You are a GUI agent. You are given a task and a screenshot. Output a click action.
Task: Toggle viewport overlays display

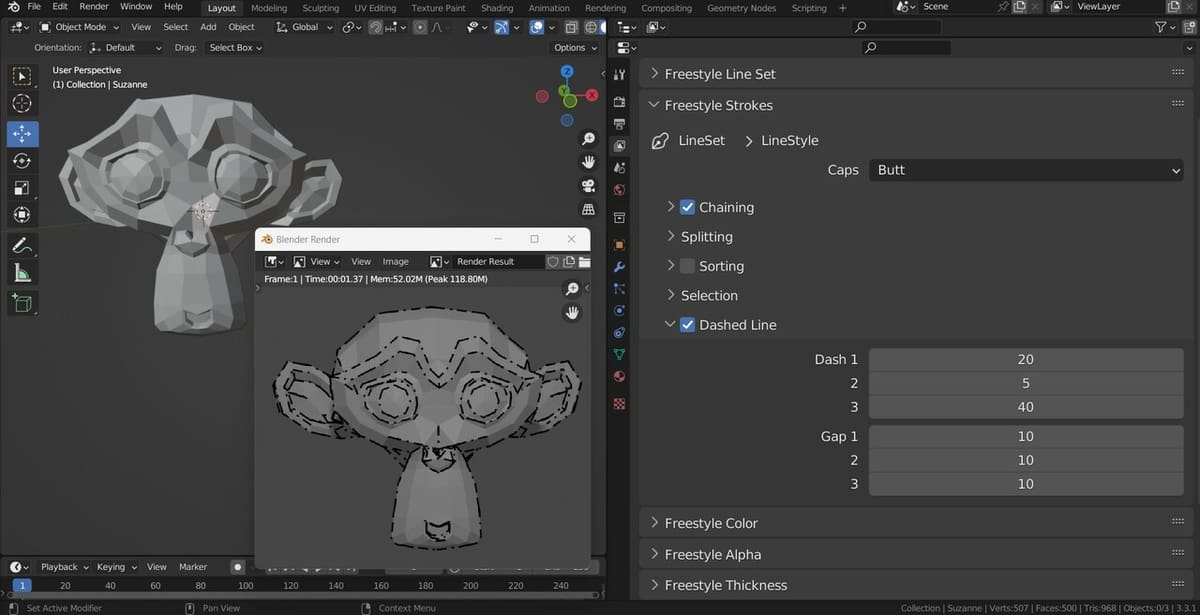click(x=537, y=27)
